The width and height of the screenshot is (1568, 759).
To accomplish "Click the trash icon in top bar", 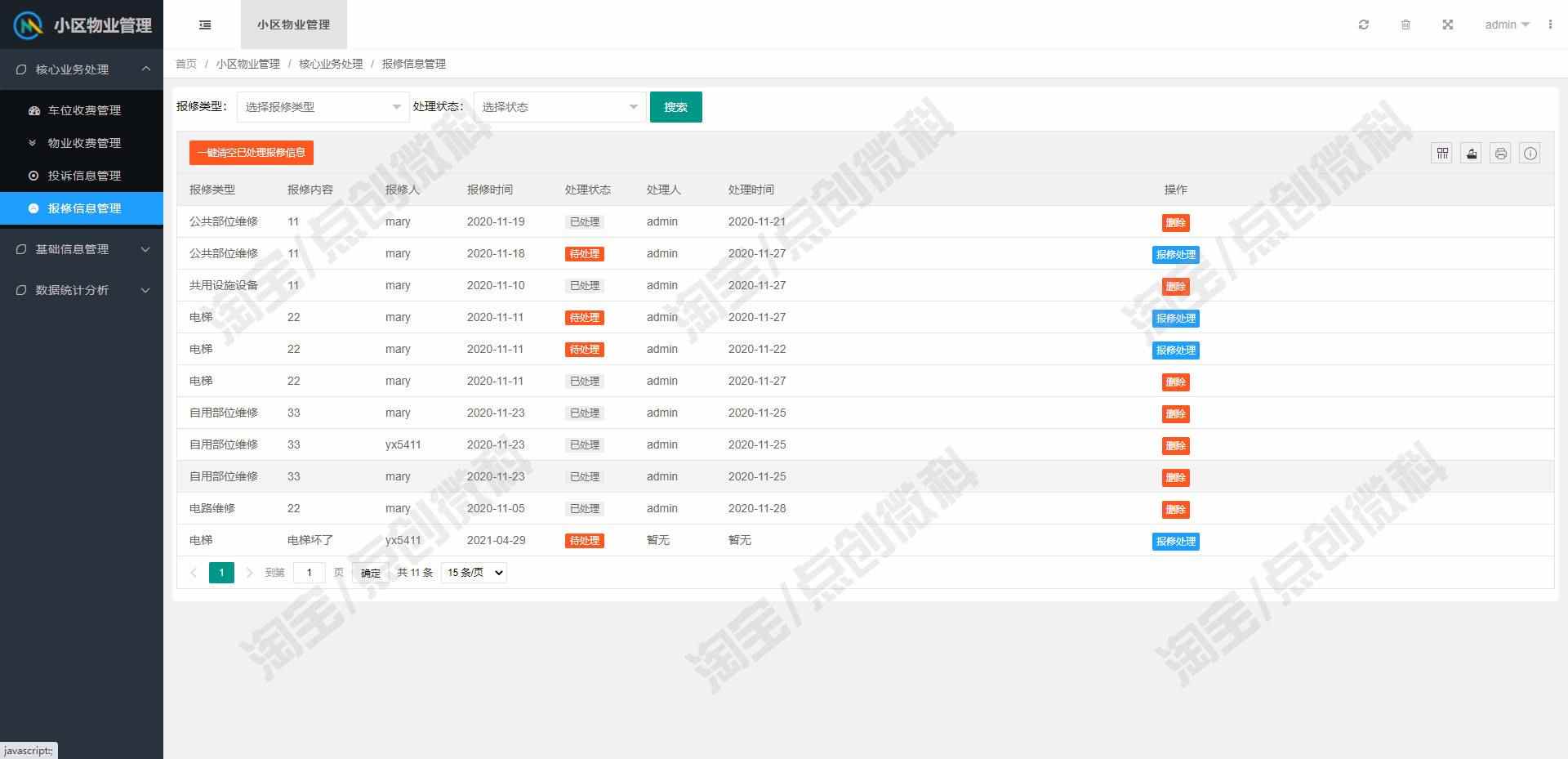I will (1405, 25).
